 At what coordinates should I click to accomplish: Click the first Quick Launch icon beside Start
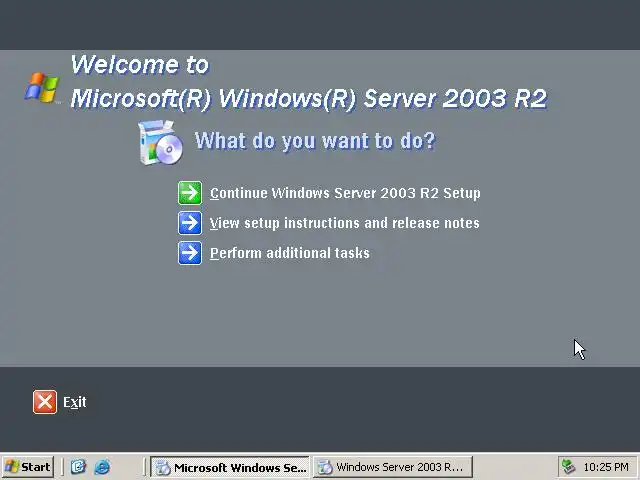click(x=78, y=467)
